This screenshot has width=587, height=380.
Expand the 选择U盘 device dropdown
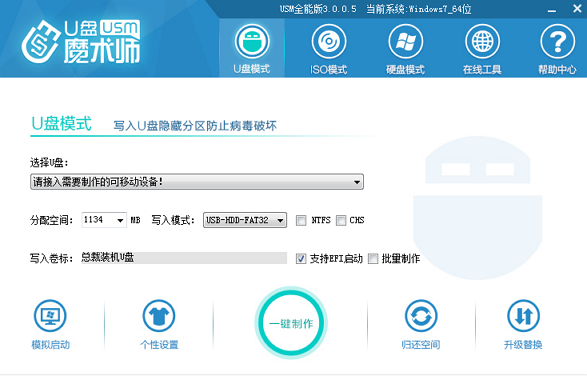coord(197,182)
